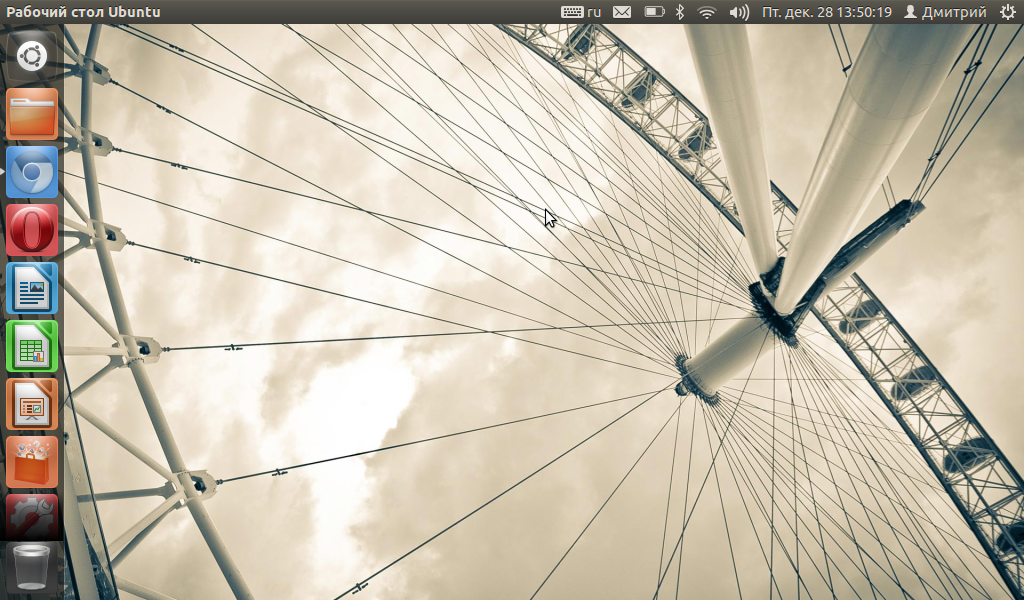The height and width of the screenshot is (600, 1024).
Task: Launch the Opera browser from the launcher
Action: click(x=32, y=230)
